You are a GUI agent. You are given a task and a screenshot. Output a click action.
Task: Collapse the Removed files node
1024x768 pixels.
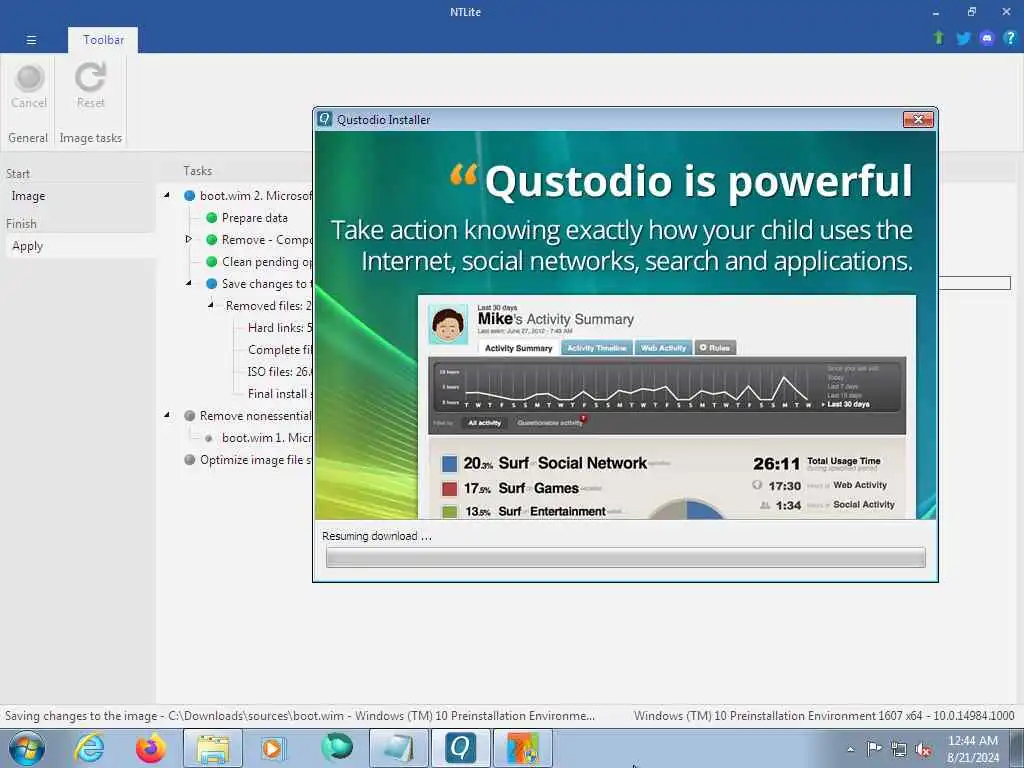pos(210,305)
